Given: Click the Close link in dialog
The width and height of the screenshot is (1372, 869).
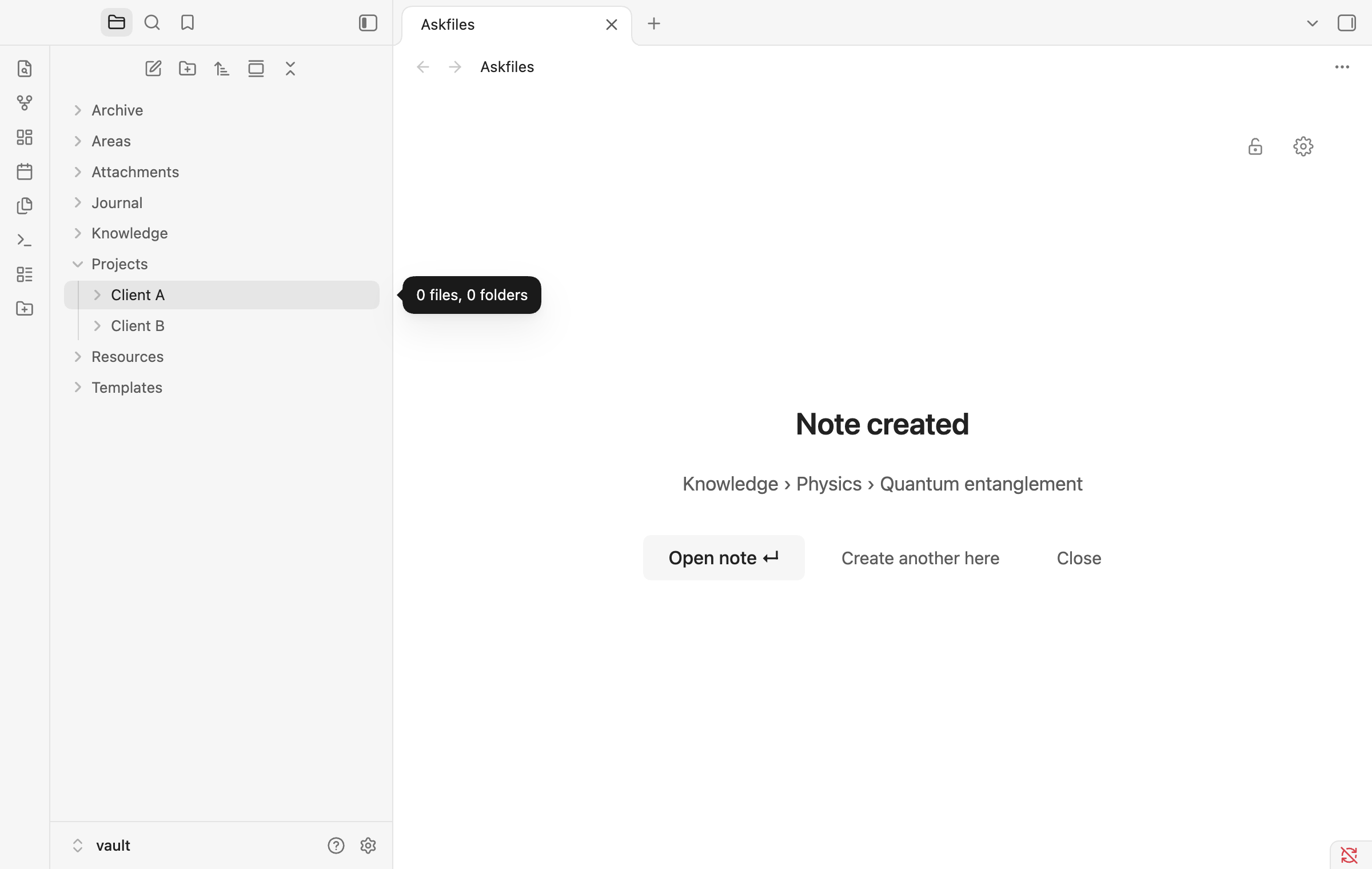Looking at the screenshot, I should click(1079, 558).
